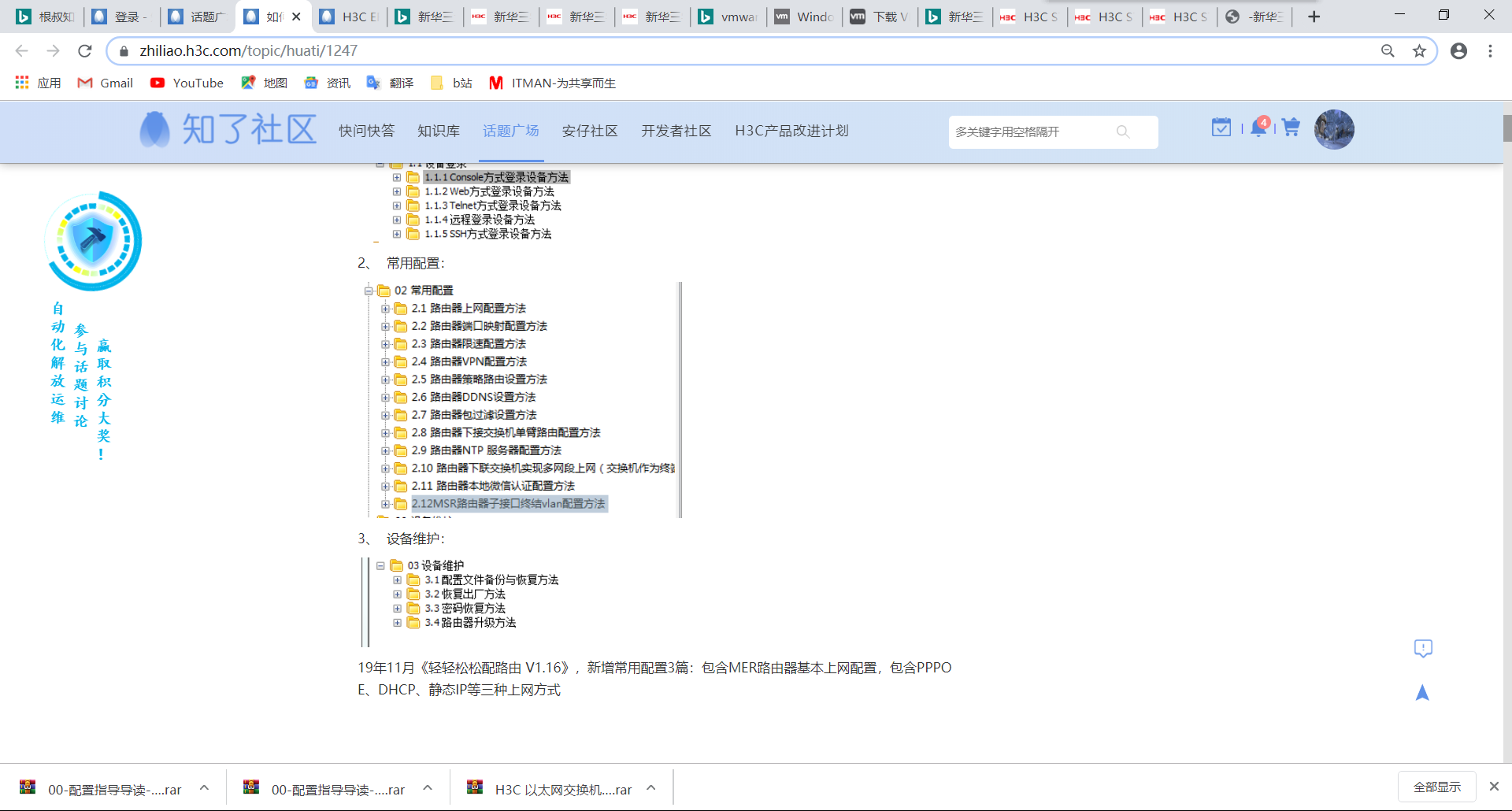Expand the 2.9 路由器NTP 服务器配置方法 node
Image resolution: width=1512 pixels, height=811 pixels.
(x=385, y=451)
